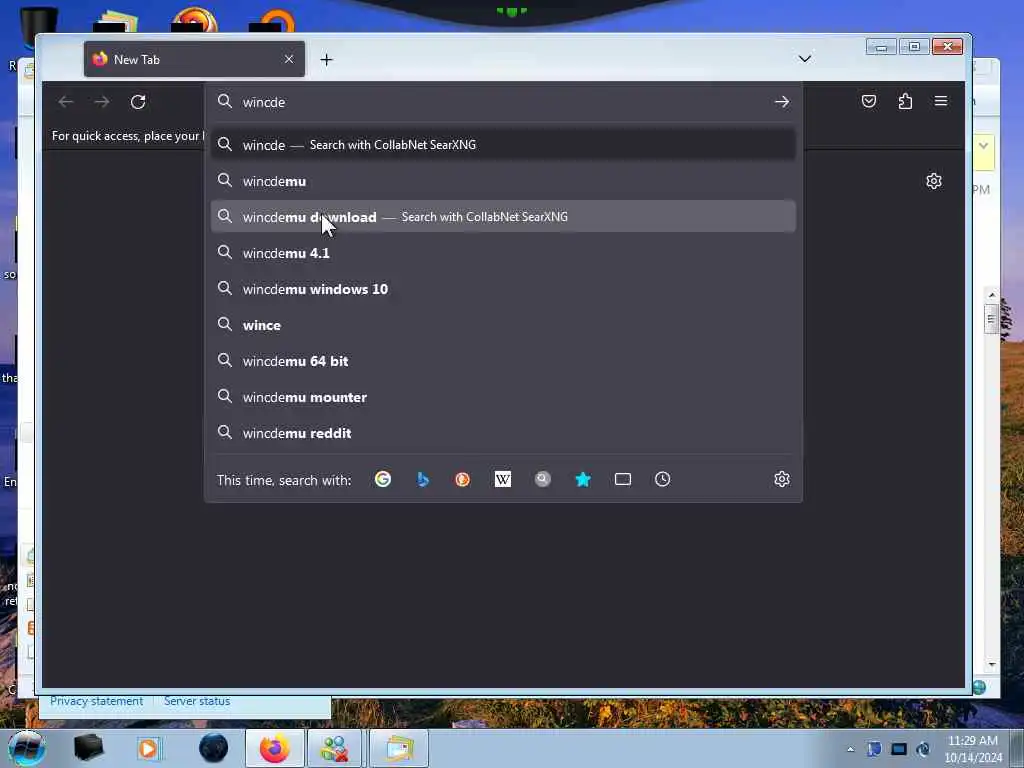Open new tab page personalize gear
This screenshot has width=1024, height=768.
(x=934, y=181)
